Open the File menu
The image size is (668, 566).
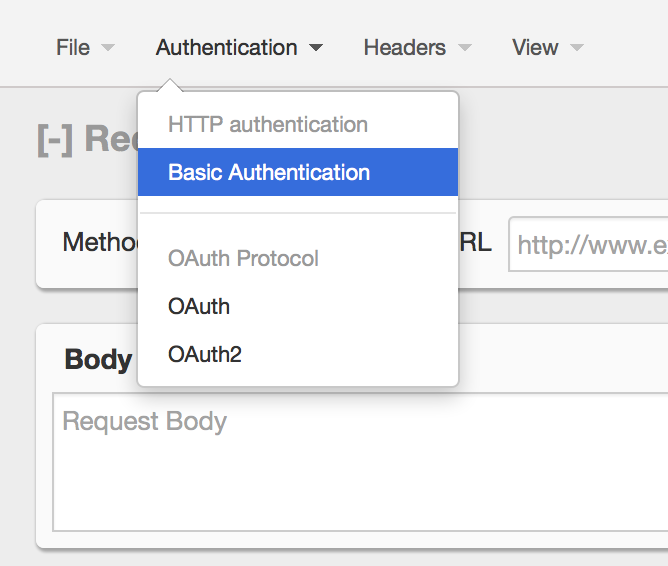coord(73,48)
